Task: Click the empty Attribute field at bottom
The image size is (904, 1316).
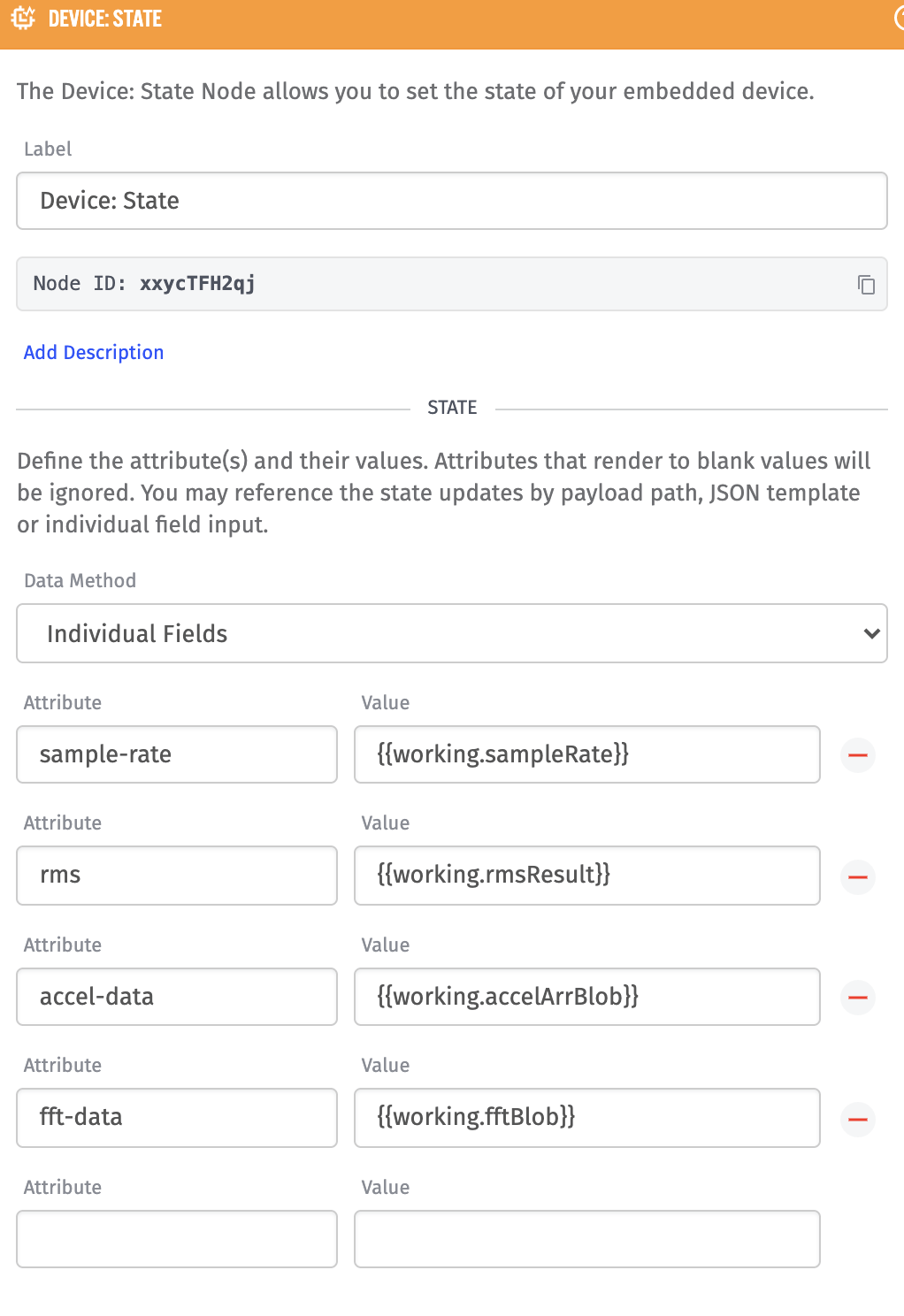Action: click(177, 1239)
